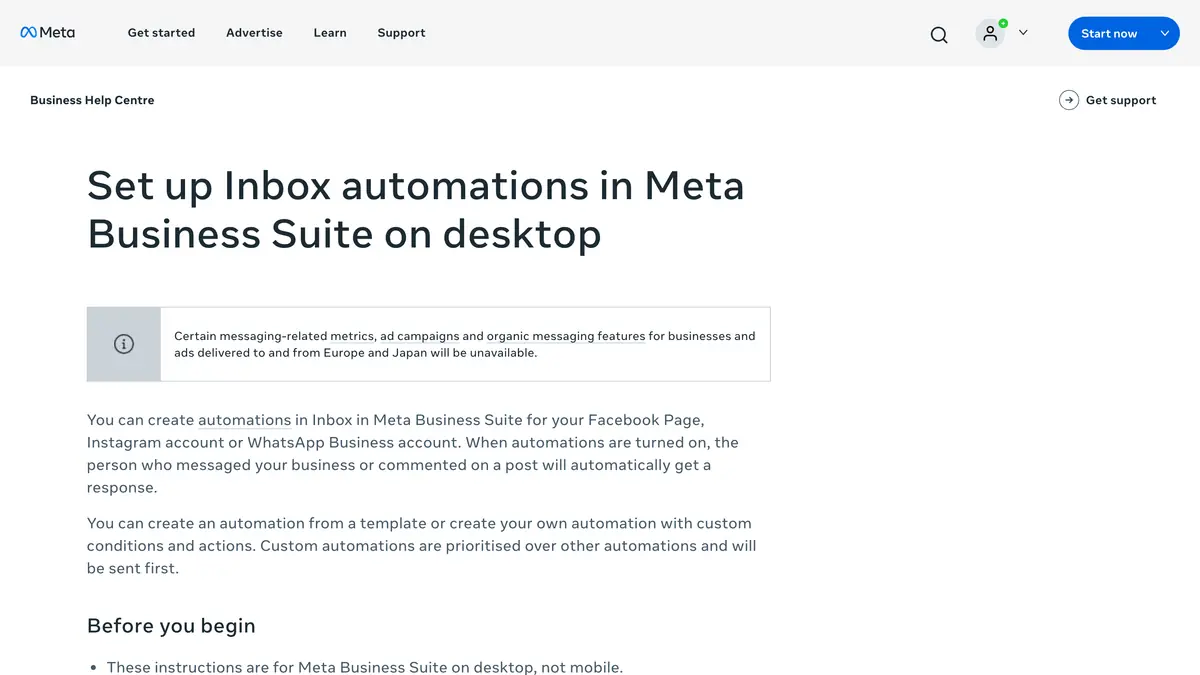Go to Business Help Centre
Image resolution: width=1200 pixels, height=675 pixels.
coord(92,100)
